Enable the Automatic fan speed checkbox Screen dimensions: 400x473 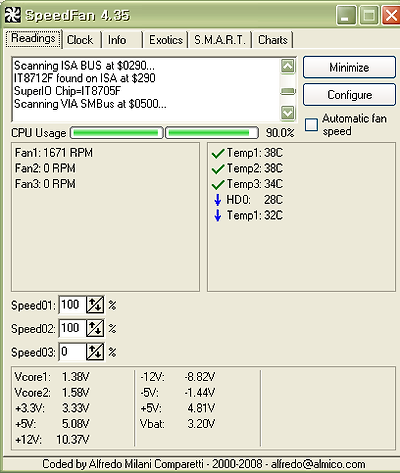[311, 125]
